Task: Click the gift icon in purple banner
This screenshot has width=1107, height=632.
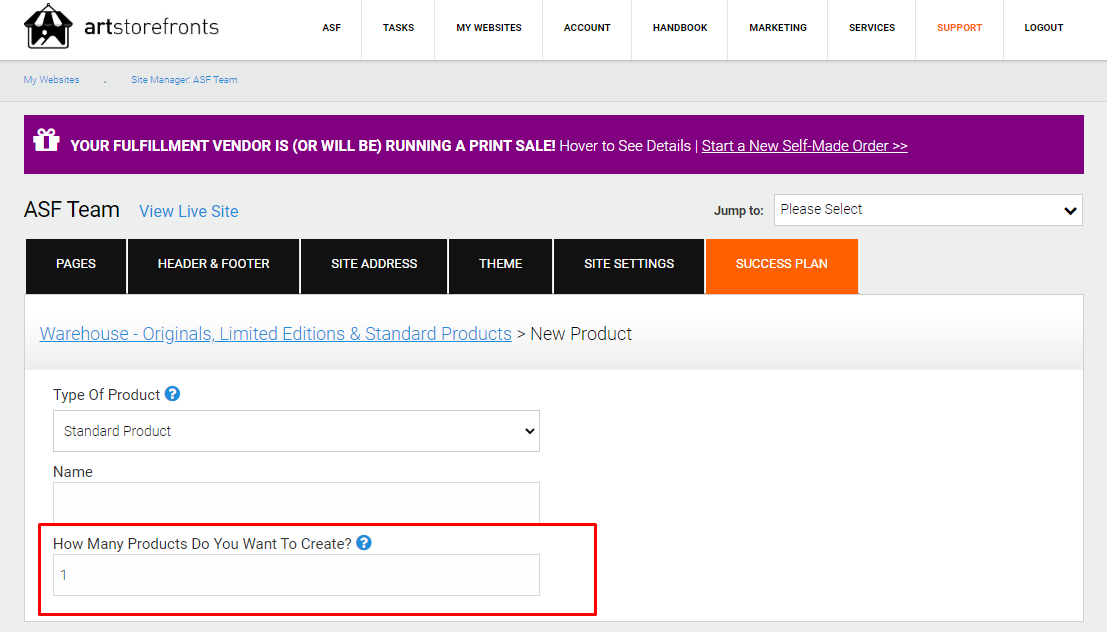Action: 47,140
